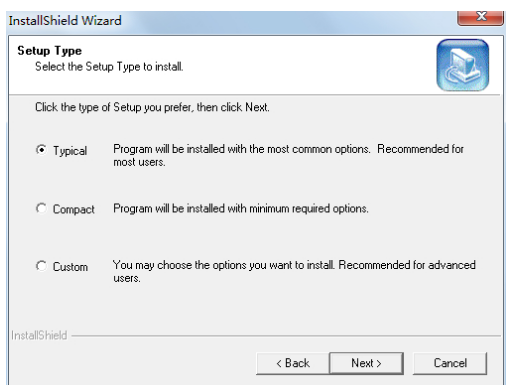Click the Next > button

pos(366,363)
